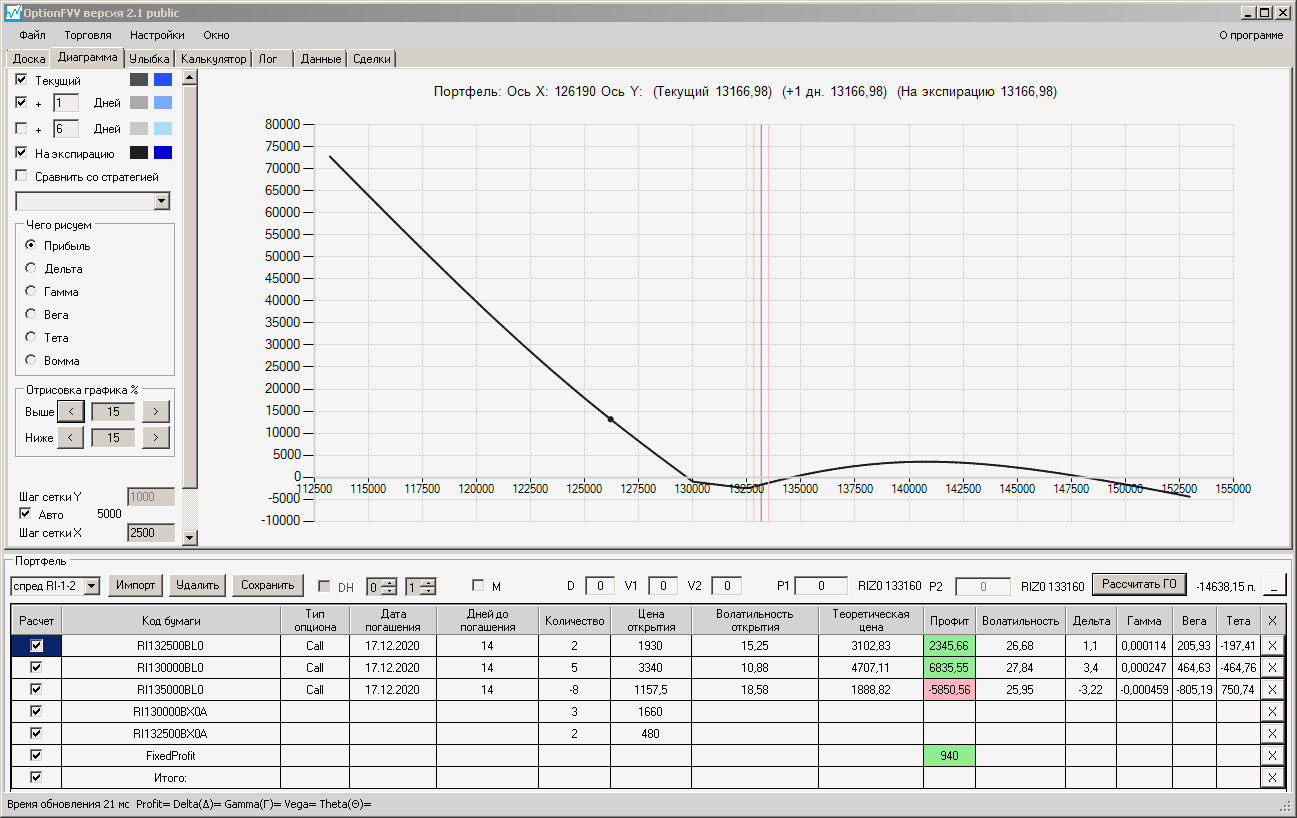Increase the Выше clipping percent with right arrow

point(156,411)
